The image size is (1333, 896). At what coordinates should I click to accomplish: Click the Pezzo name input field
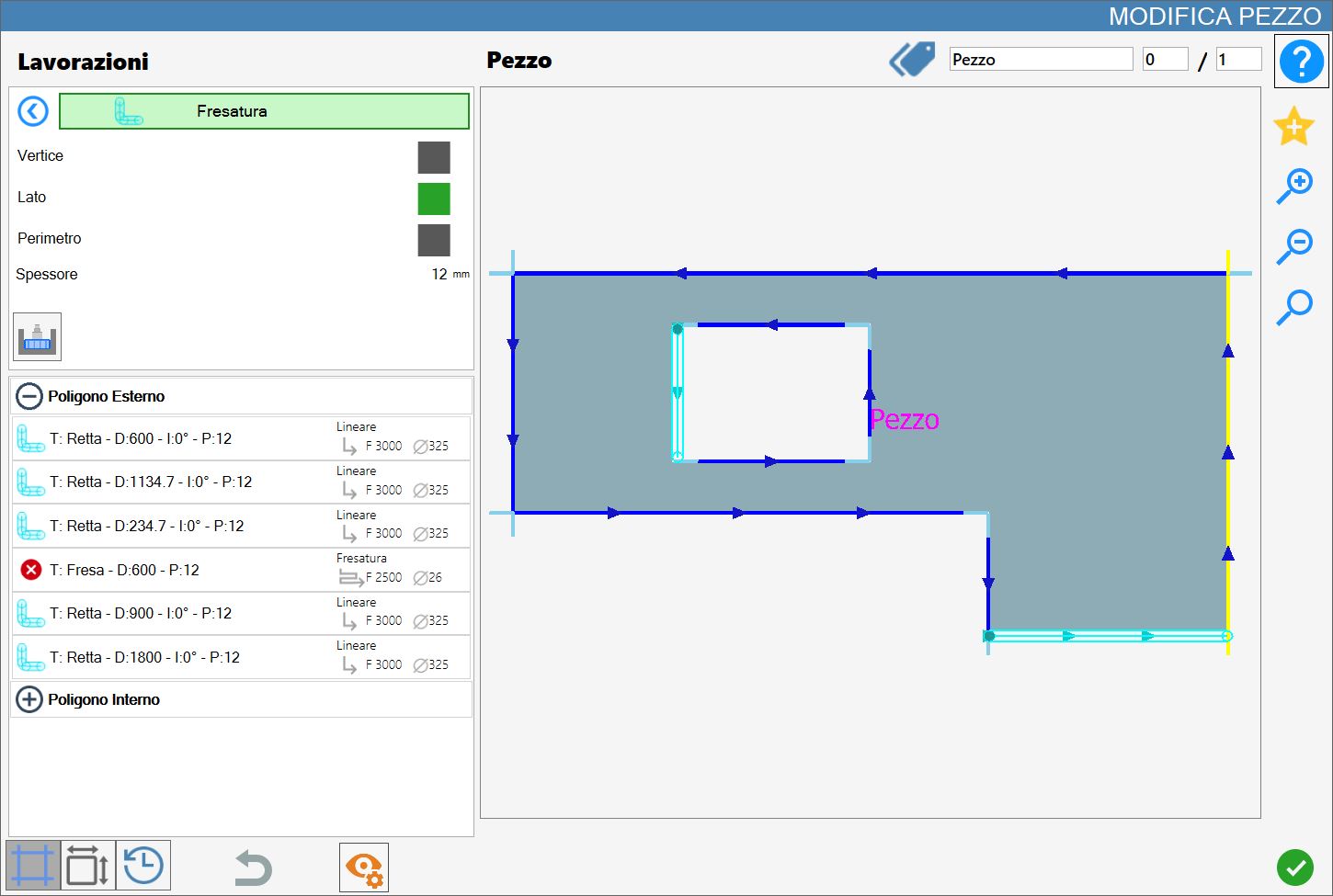pos(1041,60)
